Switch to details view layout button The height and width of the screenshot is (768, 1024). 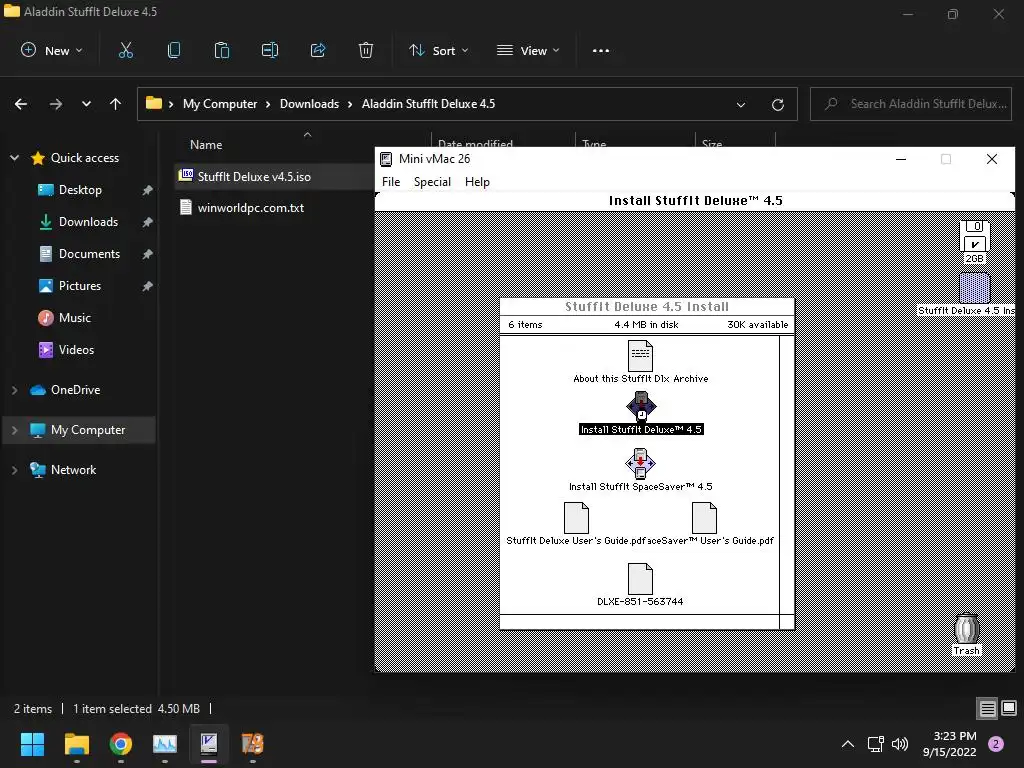(x=987, y=709)
